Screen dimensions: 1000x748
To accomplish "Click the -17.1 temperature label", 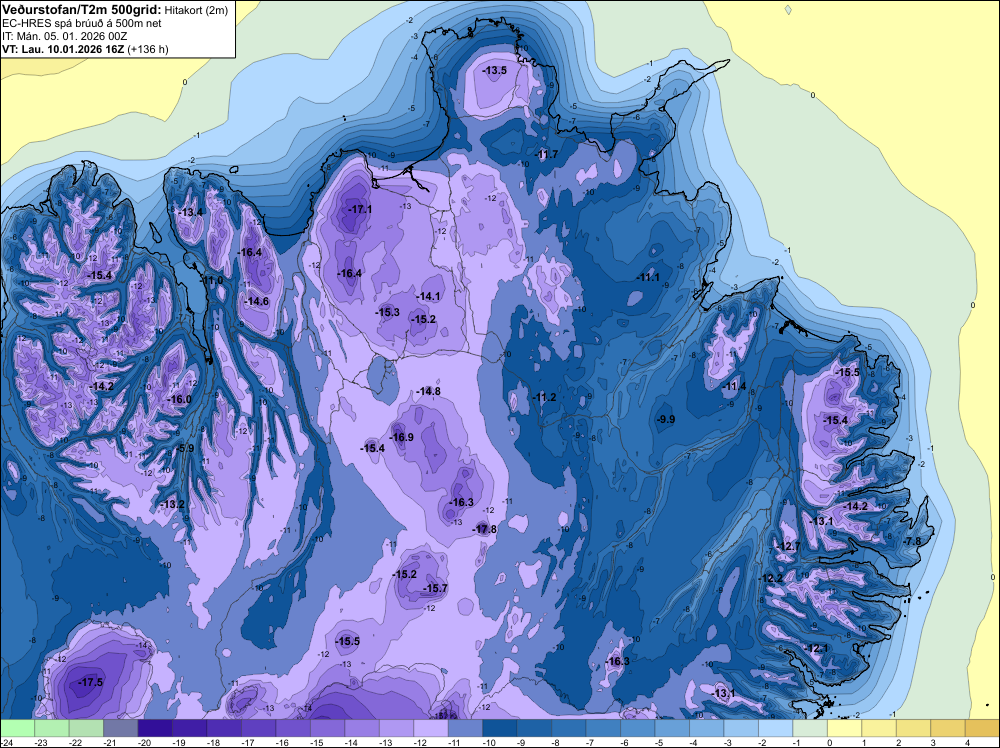I will click(x=360, y=209).
